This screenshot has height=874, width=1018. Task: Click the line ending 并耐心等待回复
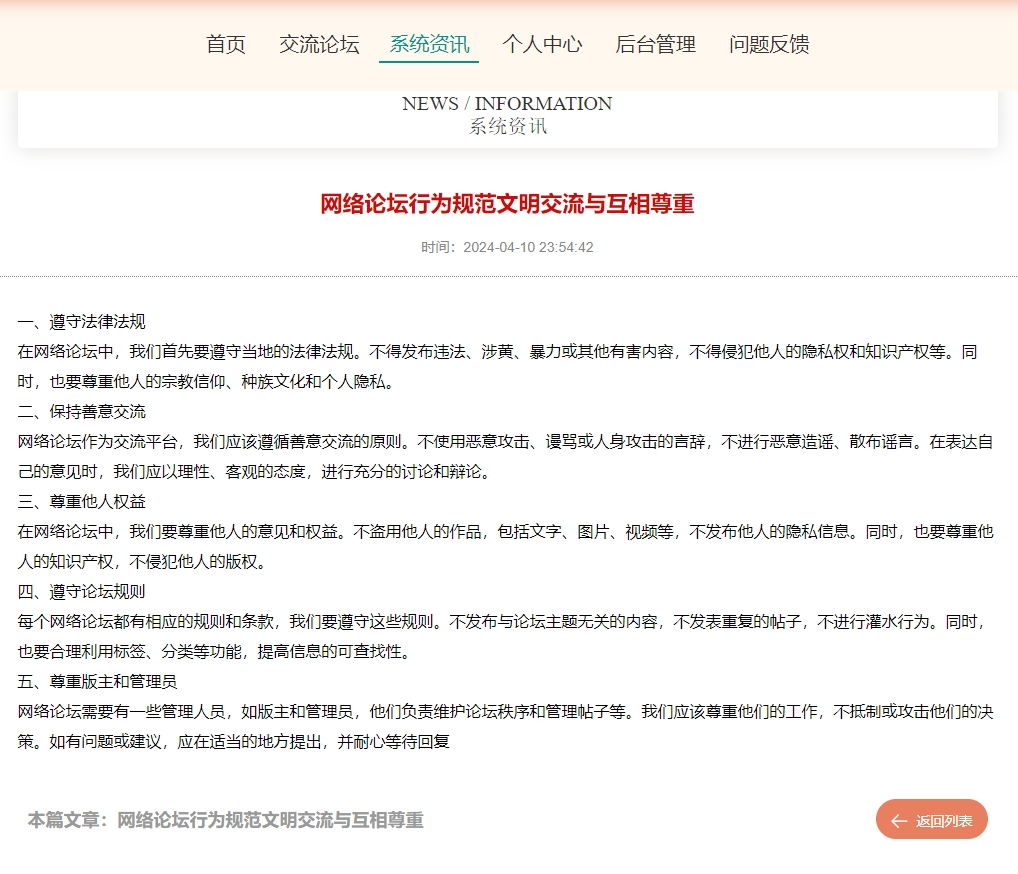[x=234, y=742]
